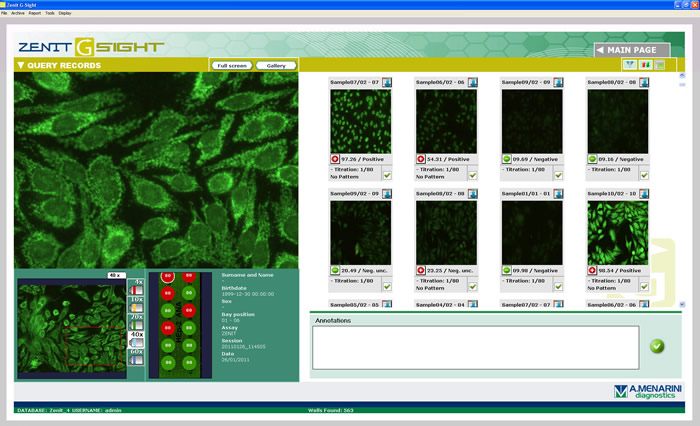Open the Archive menu
Viewport: 700px width, 426px height.
[x=18, y=13]
